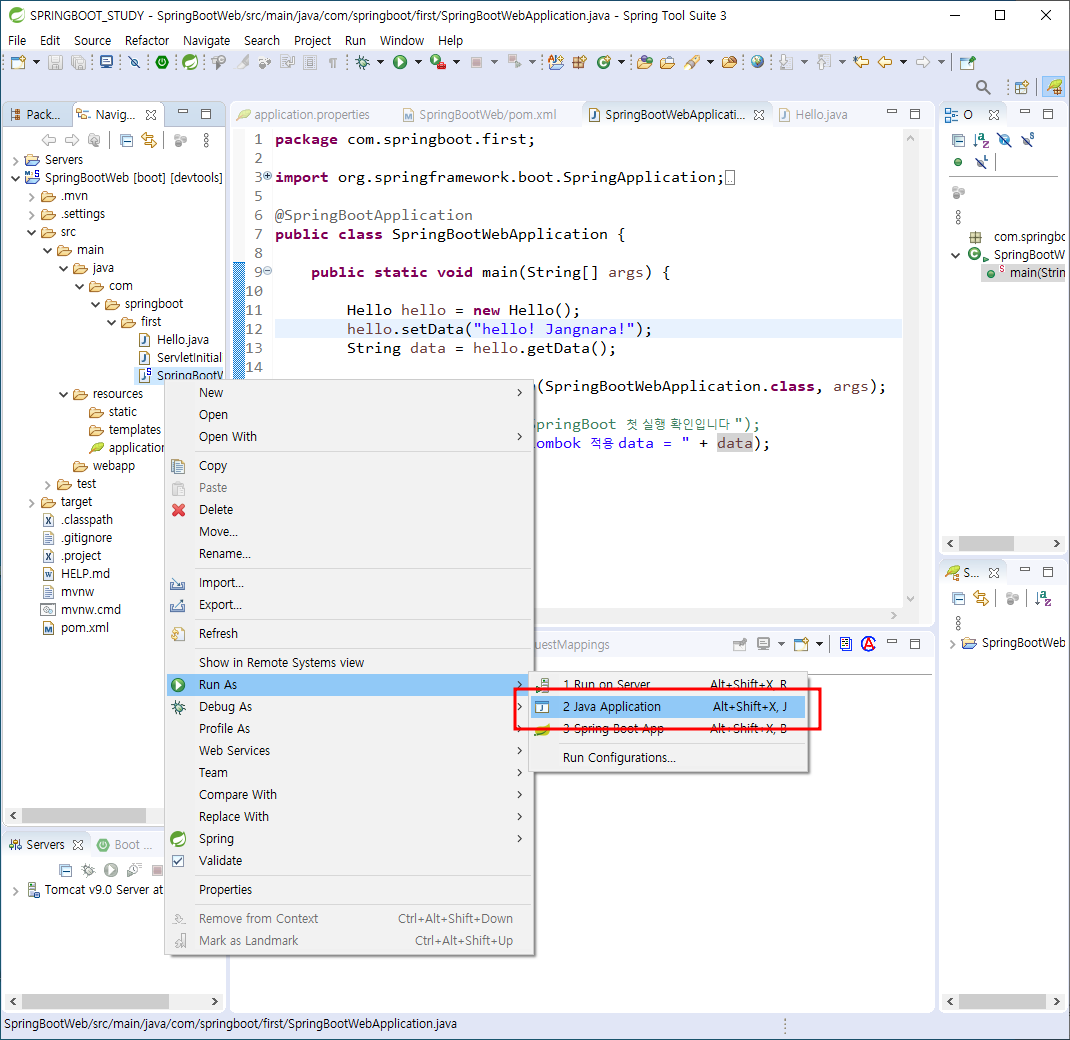Click the Open Console monitor icon in toolbar
1070x1040 pixels.
tap(106, 63)
